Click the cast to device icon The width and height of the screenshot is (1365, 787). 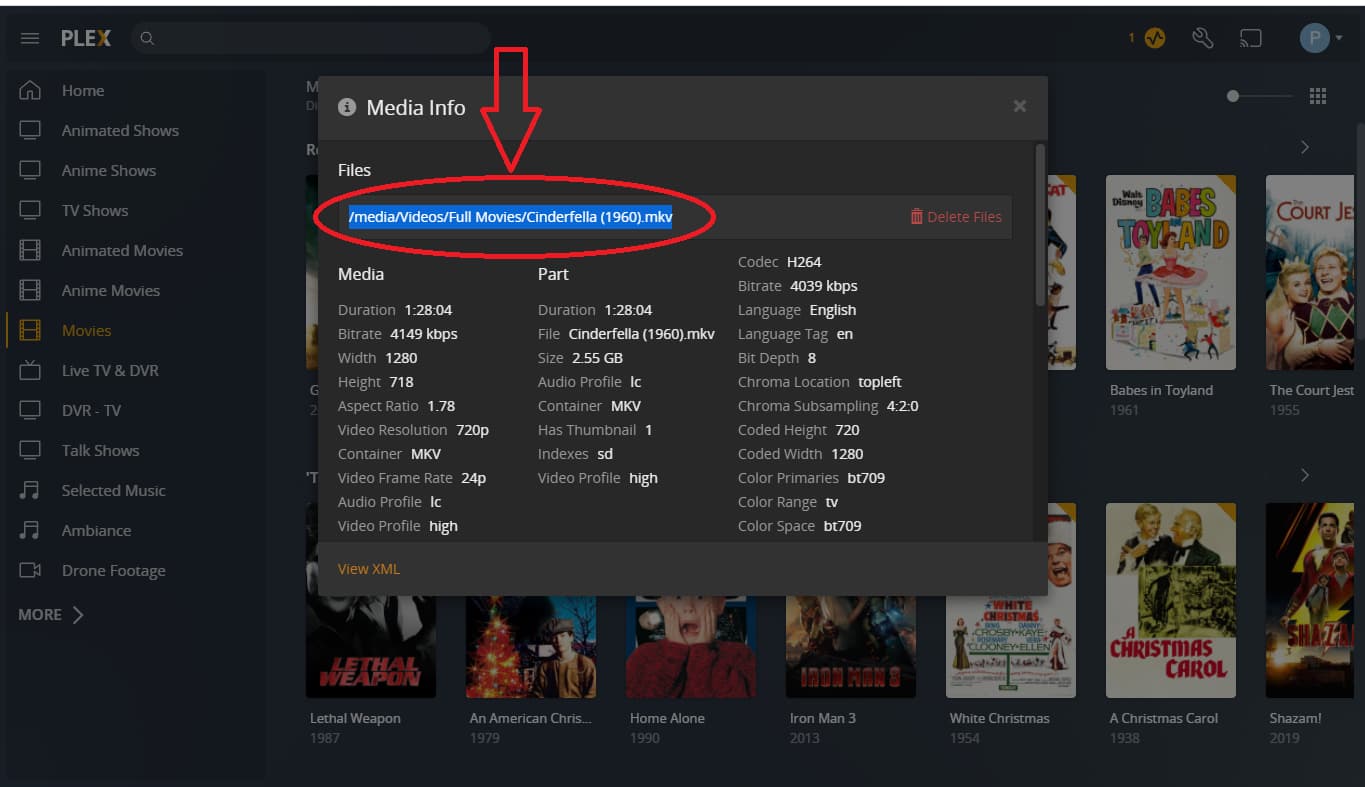pyautogui.click(x=1251, y=39)
